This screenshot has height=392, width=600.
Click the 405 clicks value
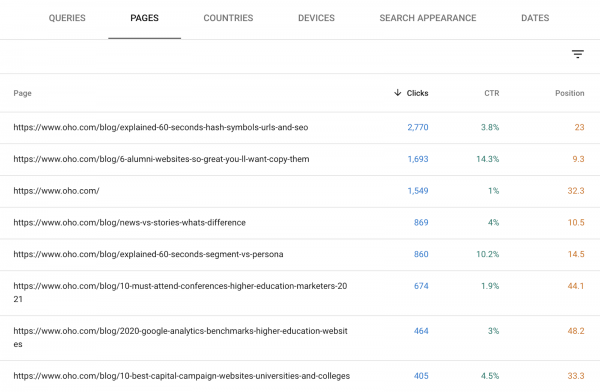[421, 376]
